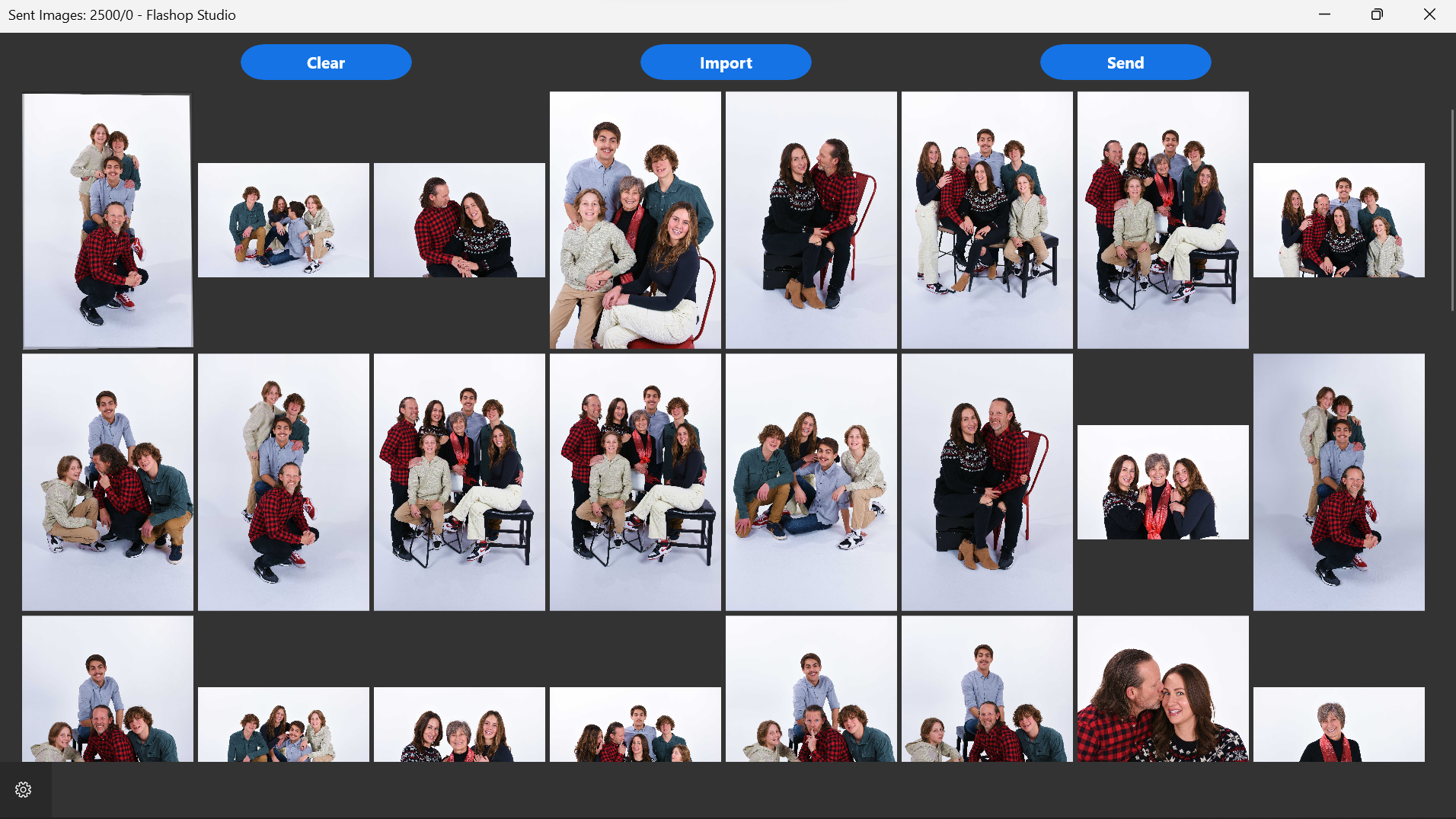
Task: Select photo of man kissing woman's cheek
Action: [x=1163, y=689]
